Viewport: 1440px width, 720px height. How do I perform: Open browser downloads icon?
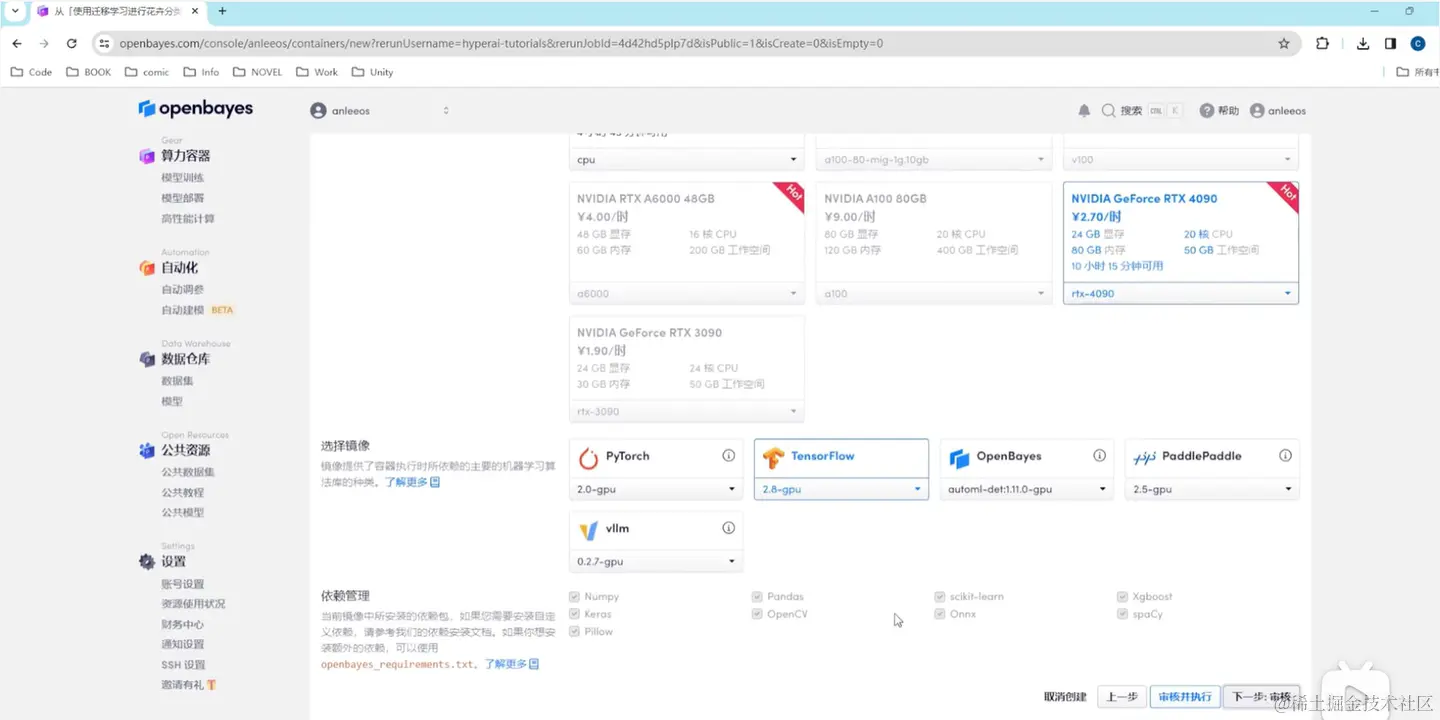tap(1363, 43)
